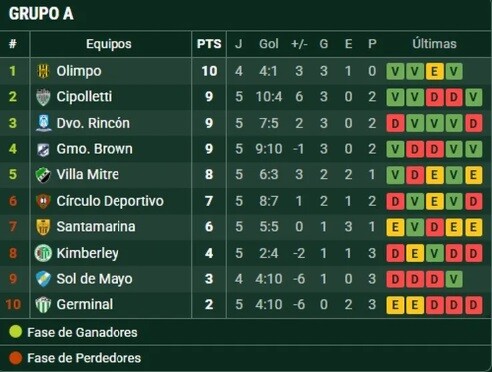The width and height of the screenshot is (492, 372).
Task: Click the Equipos column header
Action: [x=109, y=44]
